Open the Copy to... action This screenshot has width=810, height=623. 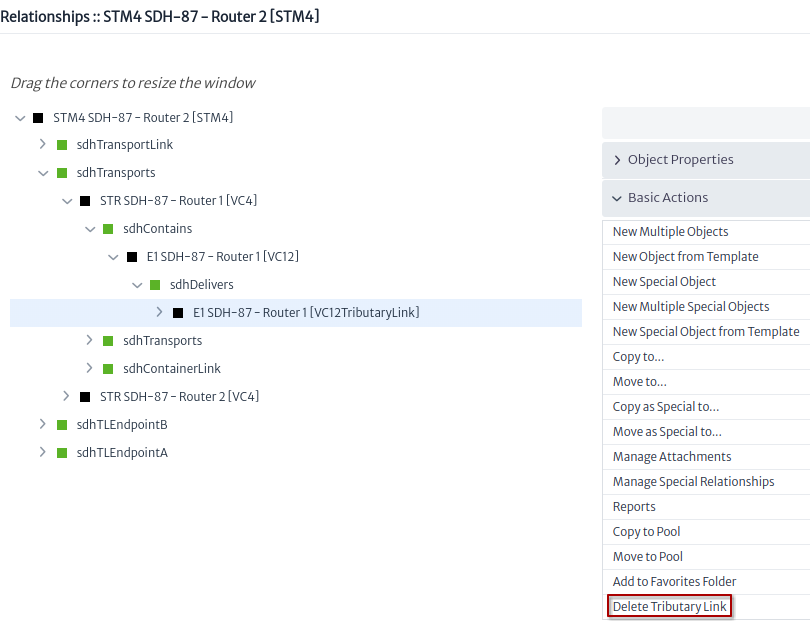click(x=706, y=357)
